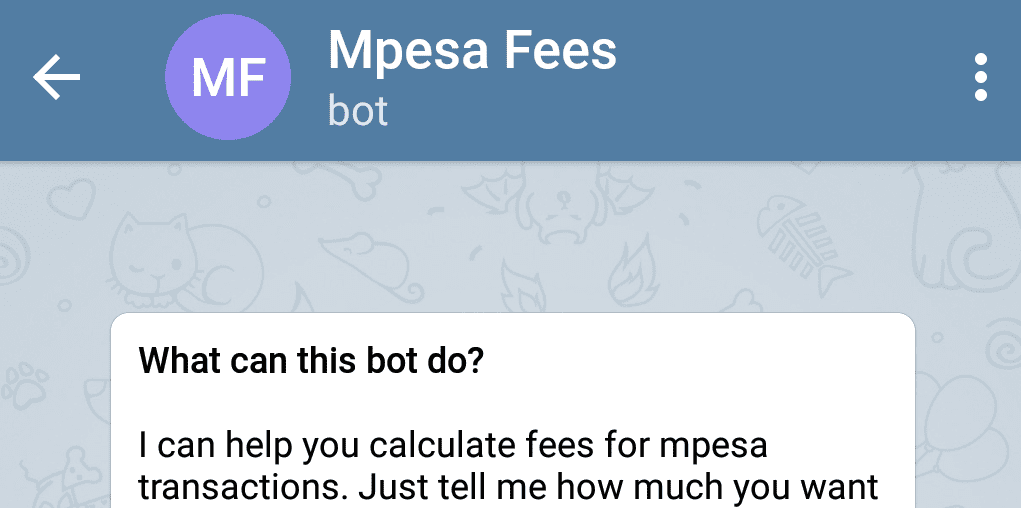Click empty blue header bar area
This screenshot has height=508, width=1021.
pyautogui.click(x=781, y=78)
